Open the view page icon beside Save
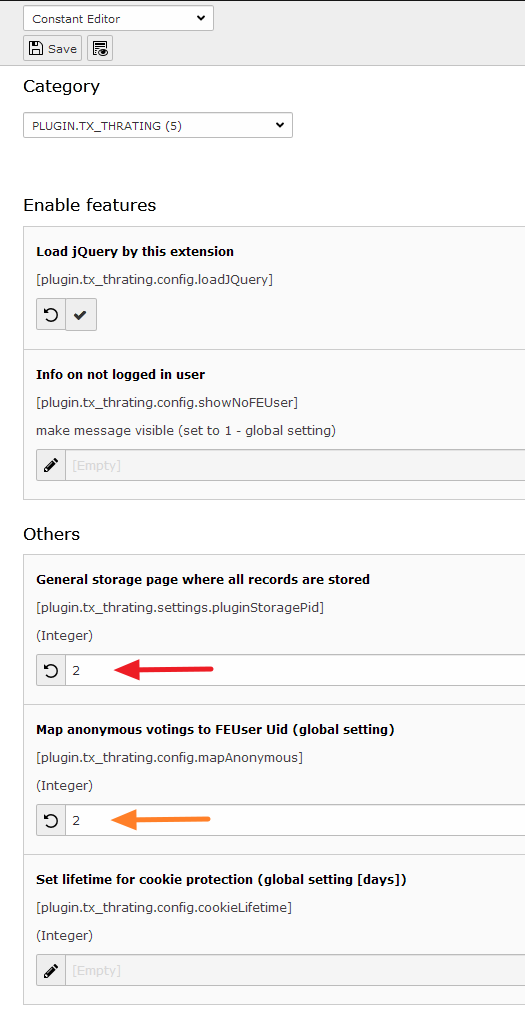The image size is (525, 1015). point(100,49)
